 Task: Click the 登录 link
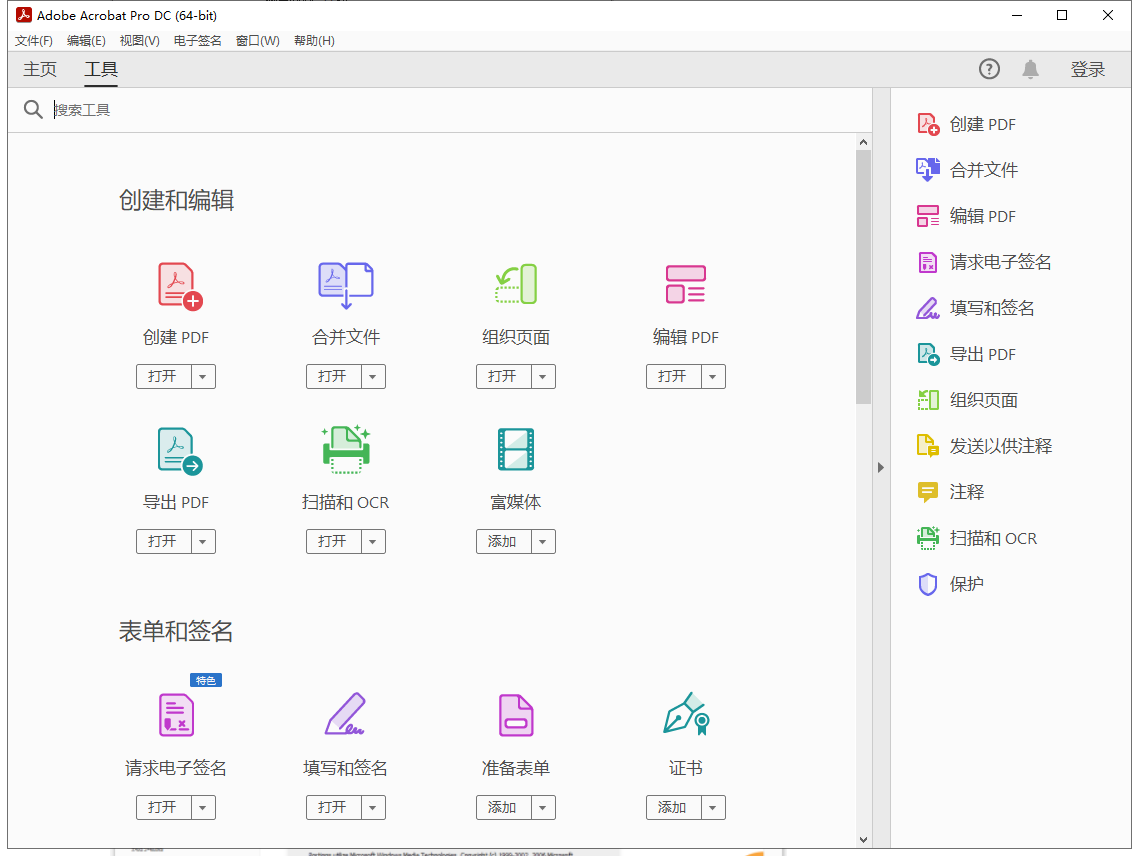pos(1088,69)
